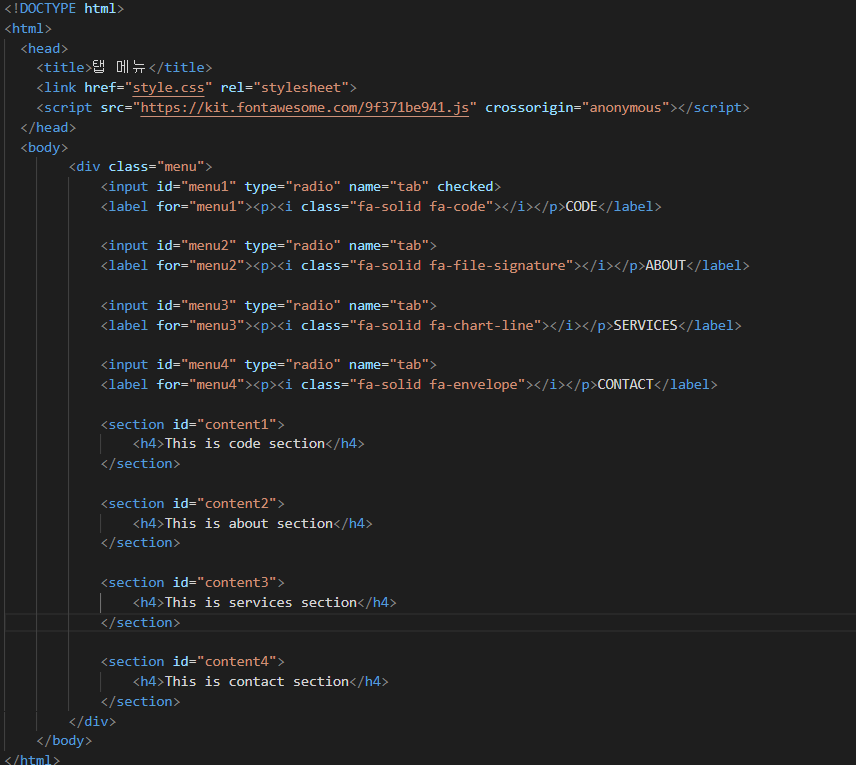Click 'This is about section' text
Viewport: 856px width, 765px height.
pyautogui.click(x=249, y=524)
